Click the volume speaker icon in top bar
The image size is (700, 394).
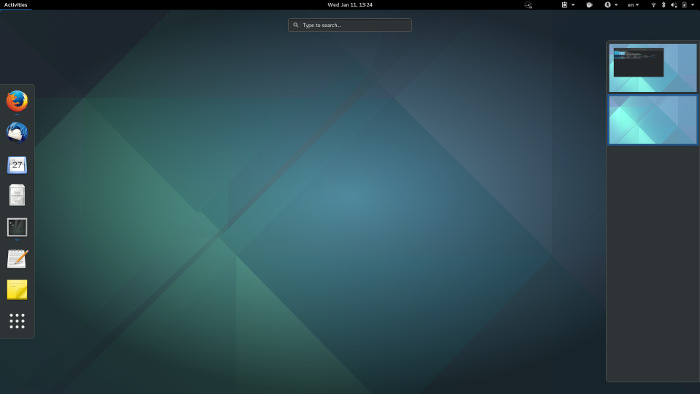(x=674, y=5)
